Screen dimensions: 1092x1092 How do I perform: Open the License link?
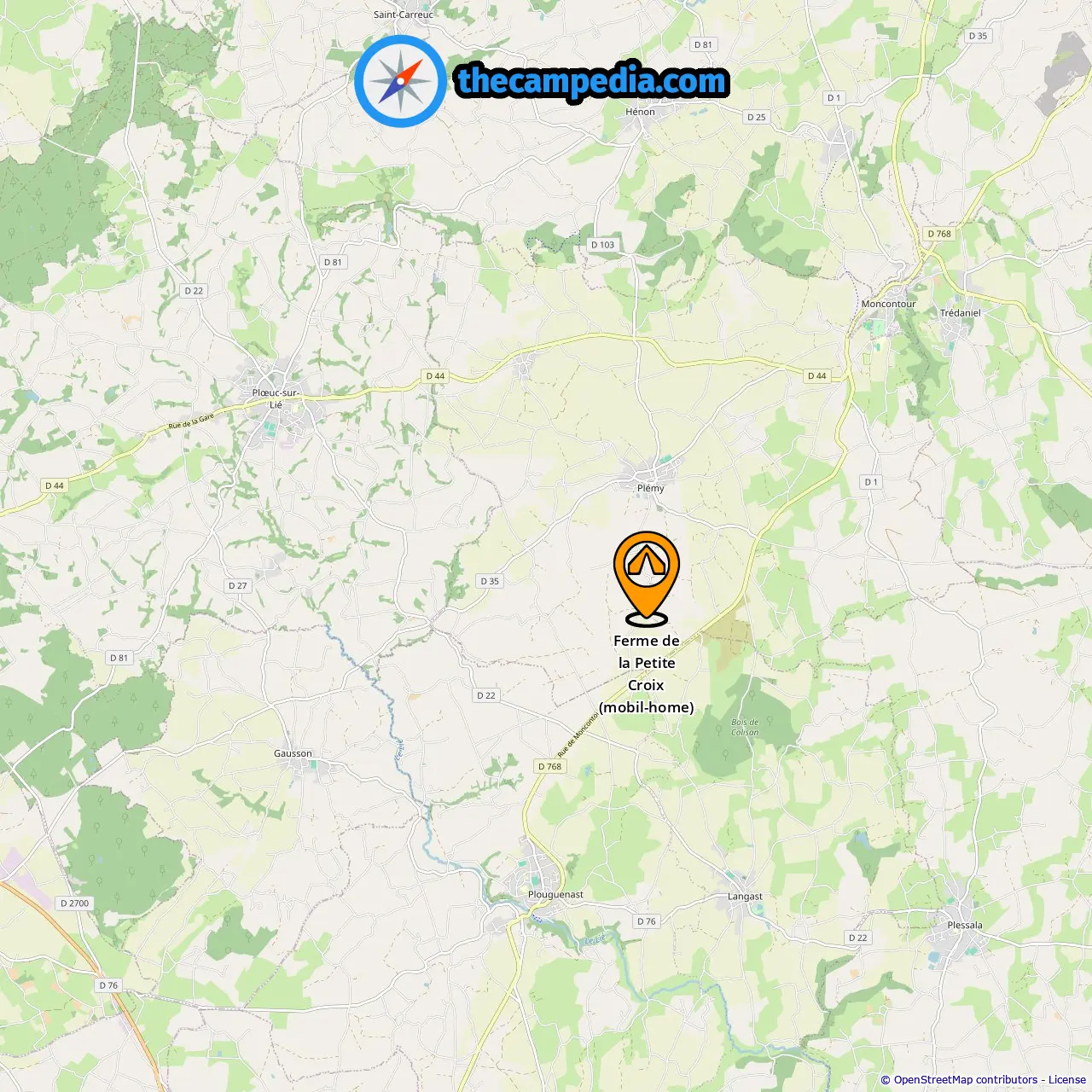point(1067,1080)
